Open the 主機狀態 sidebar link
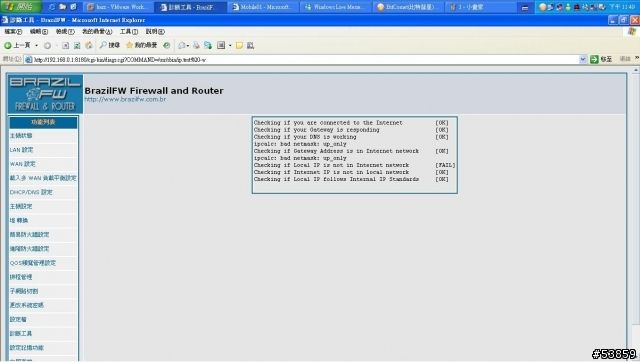 coord(21,135)
